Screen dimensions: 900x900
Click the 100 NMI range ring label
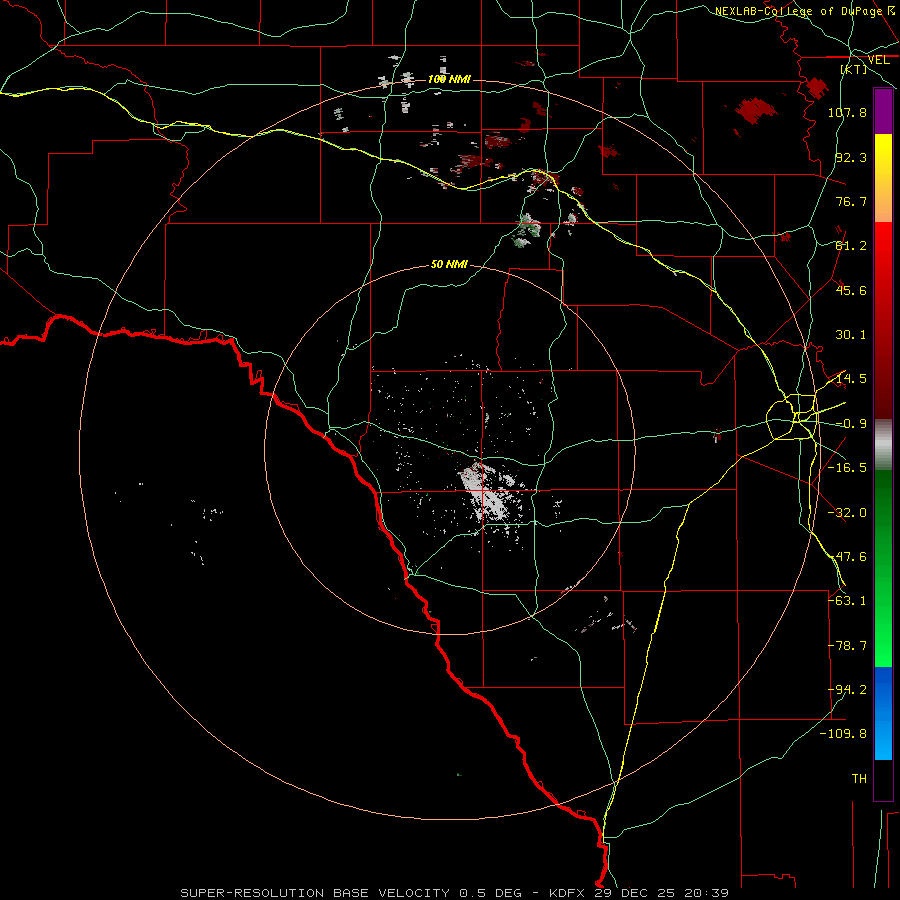pos(449,79)
